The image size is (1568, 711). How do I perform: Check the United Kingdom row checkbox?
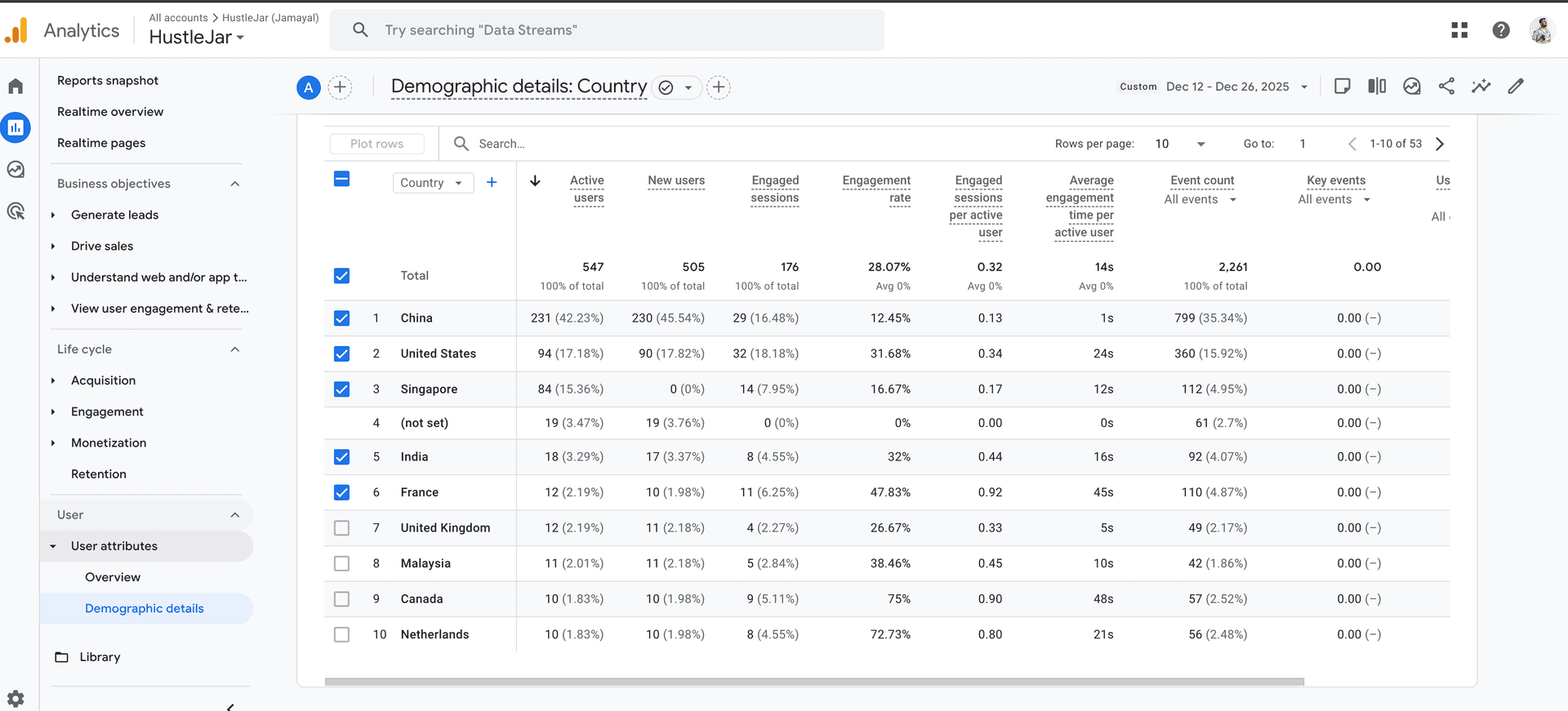pos(341,528)
